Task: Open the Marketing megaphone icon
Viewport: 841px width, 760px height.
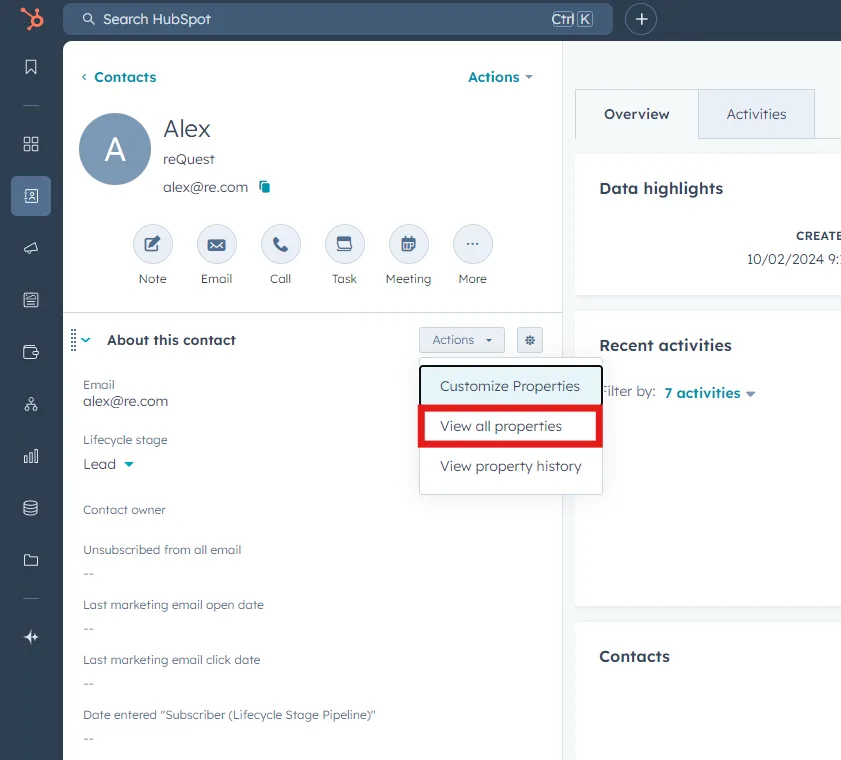Action: click(31, 248)
